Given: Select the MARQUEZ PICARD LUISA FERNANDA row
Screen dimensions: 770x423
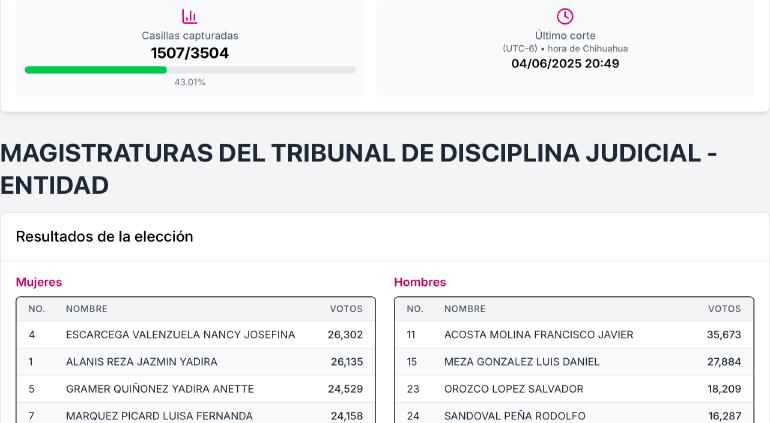Looking at the screenshot, I should tap(159, 415).
